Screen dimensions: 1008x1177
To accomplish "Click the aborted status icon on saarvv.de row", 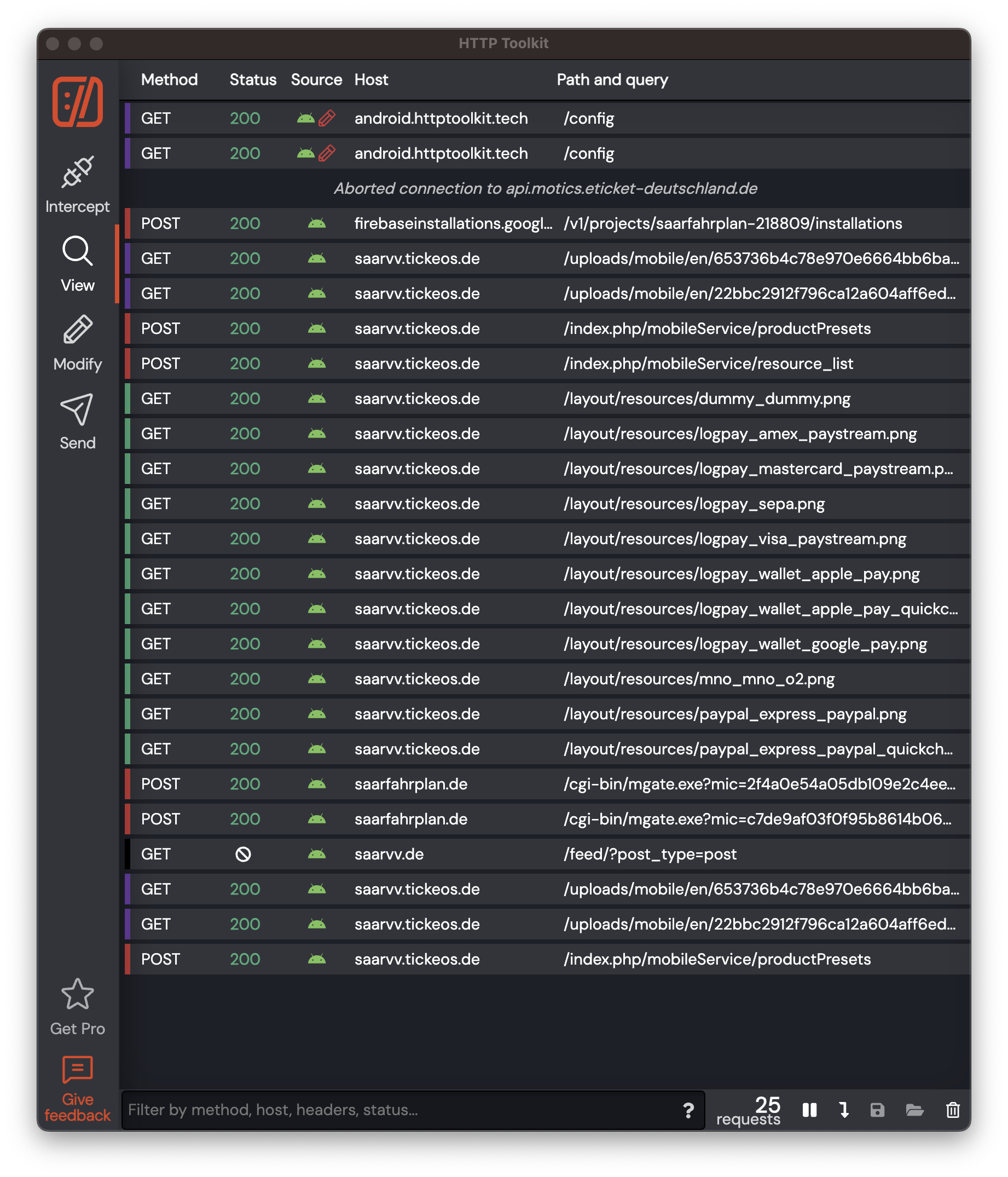I will [x=243, y=854].
